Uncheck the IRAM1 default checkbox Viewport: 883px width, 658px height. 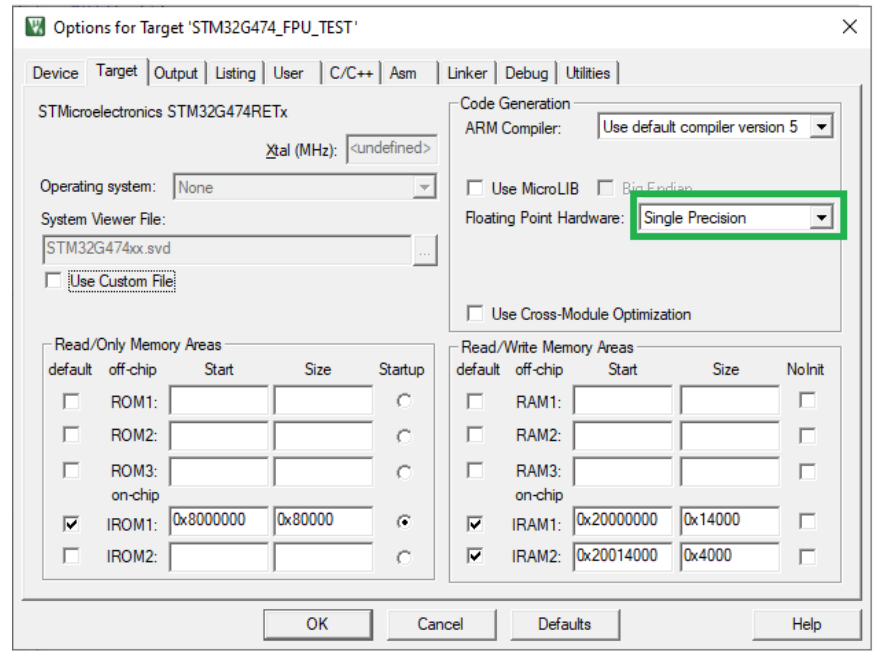(x=475, y=524)
